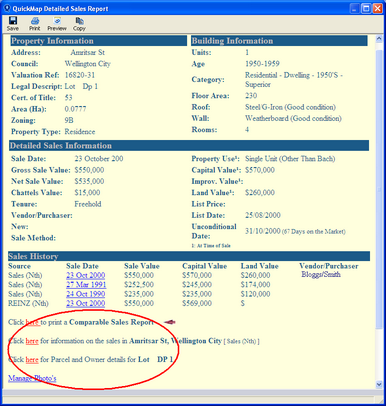Click 'here' to print Comparable Sales Report
This screenshot has width=386, height=406.
click(x=33, y=322)
